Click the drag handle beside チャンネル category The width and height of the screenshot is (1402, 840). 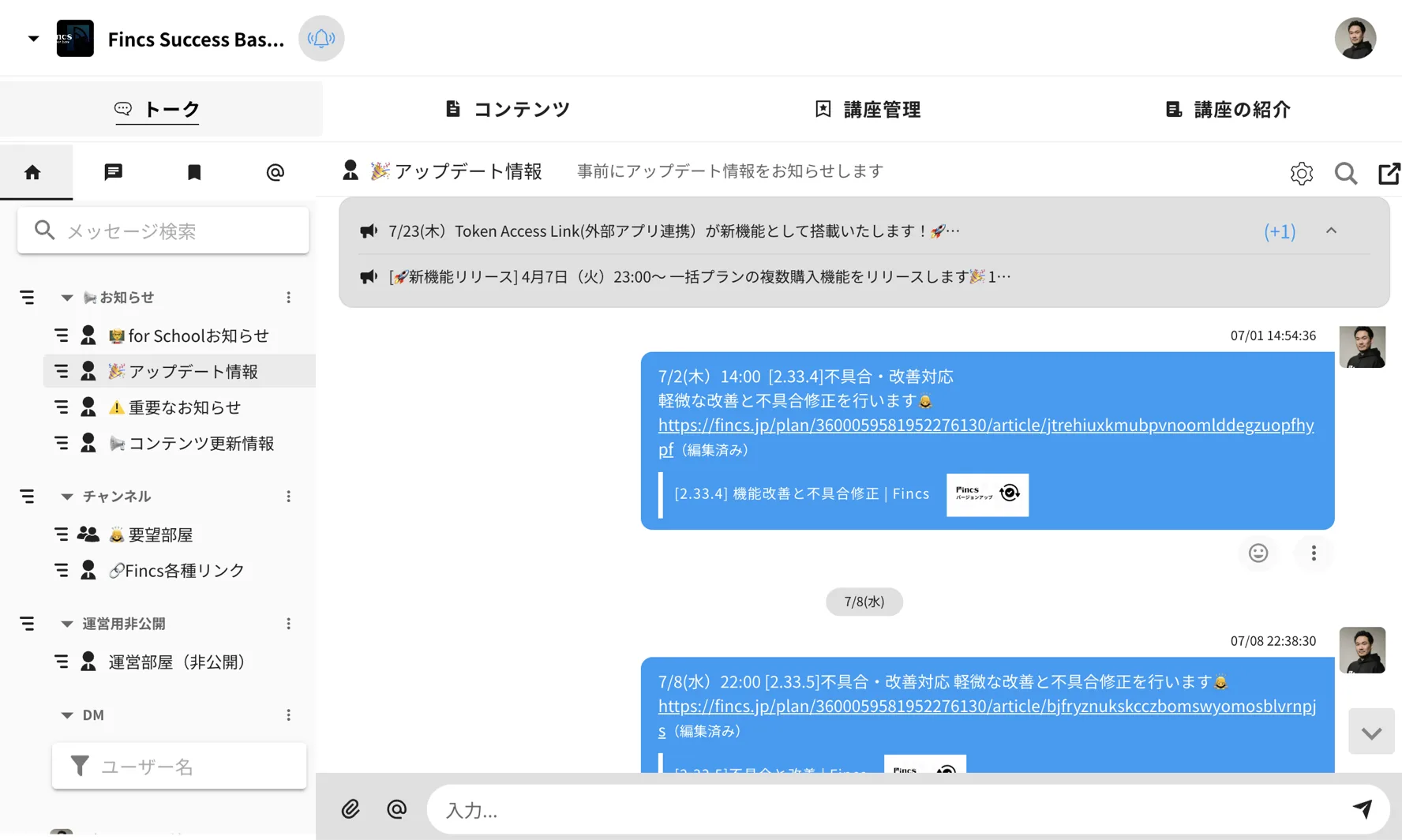point(28,497)
